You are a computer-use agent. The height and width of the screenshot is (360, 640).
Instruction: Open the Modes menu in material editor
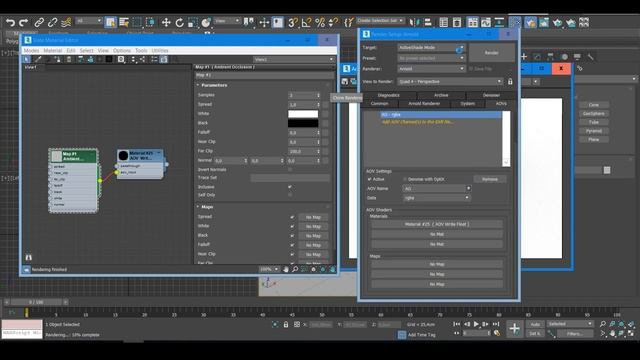(x=31, y=51)
